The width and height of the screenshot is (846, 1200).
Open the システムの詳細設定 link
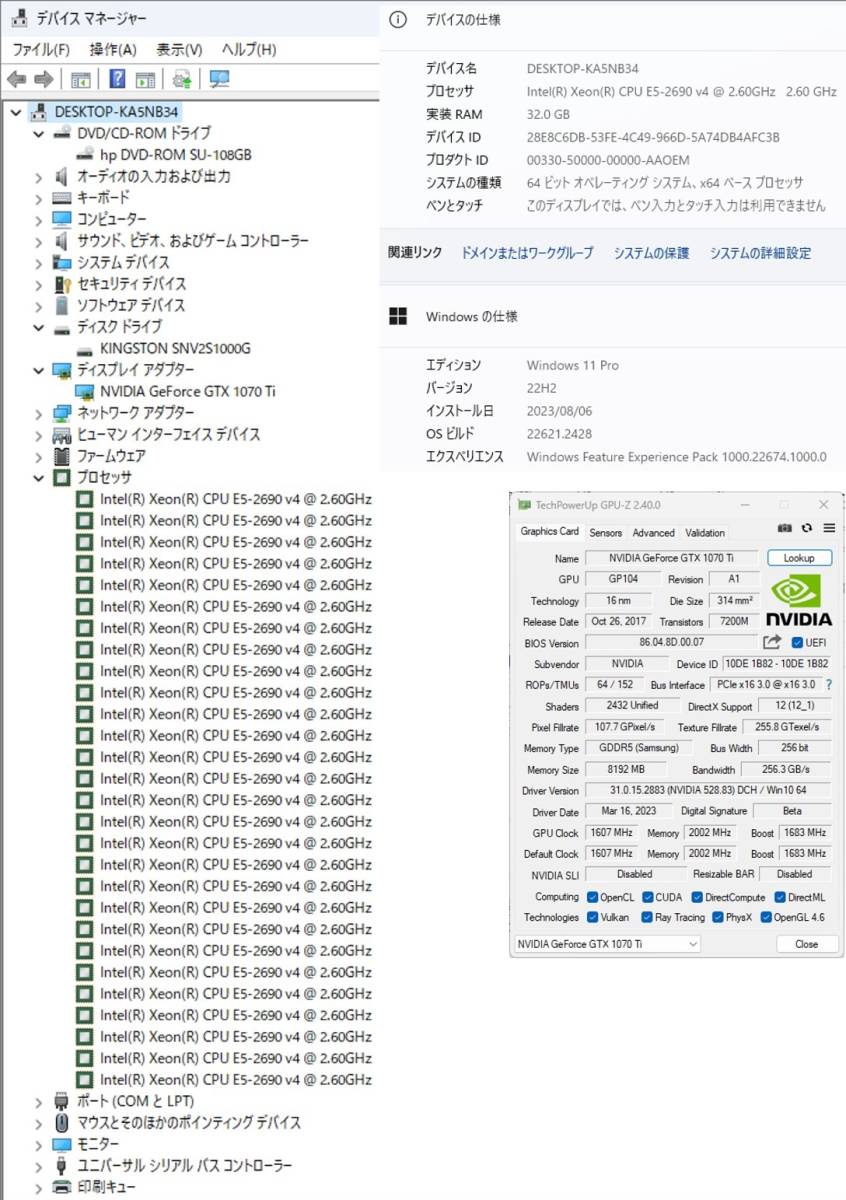point(760,253)
